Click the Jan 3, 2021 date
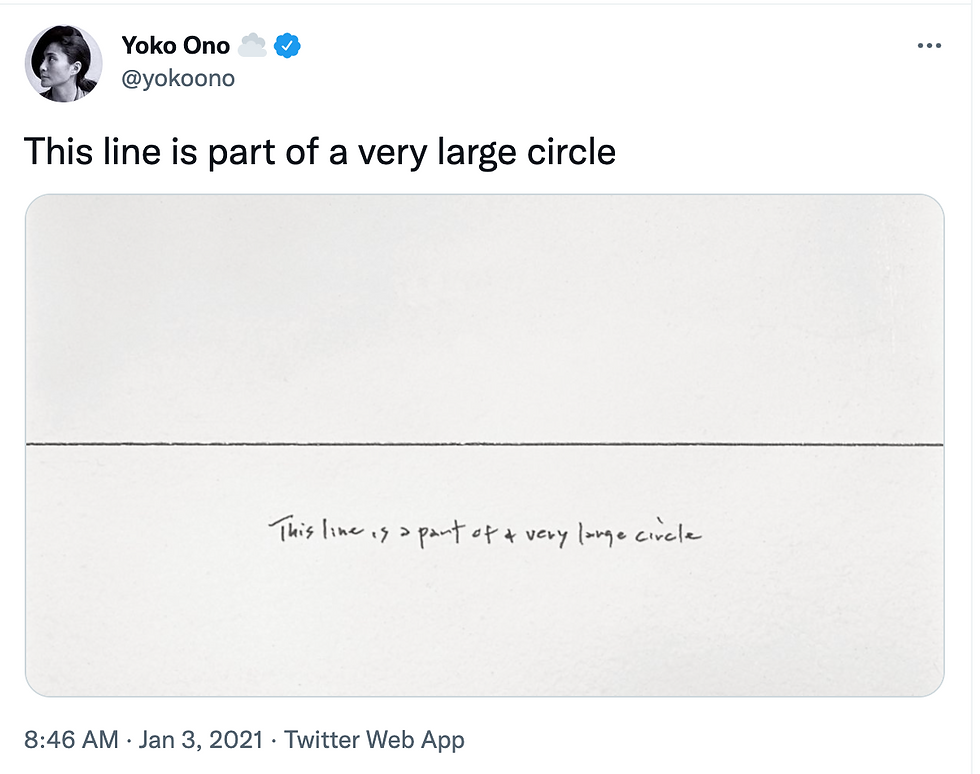Viewport: 980px width, 774px height. tap(201, 740)
